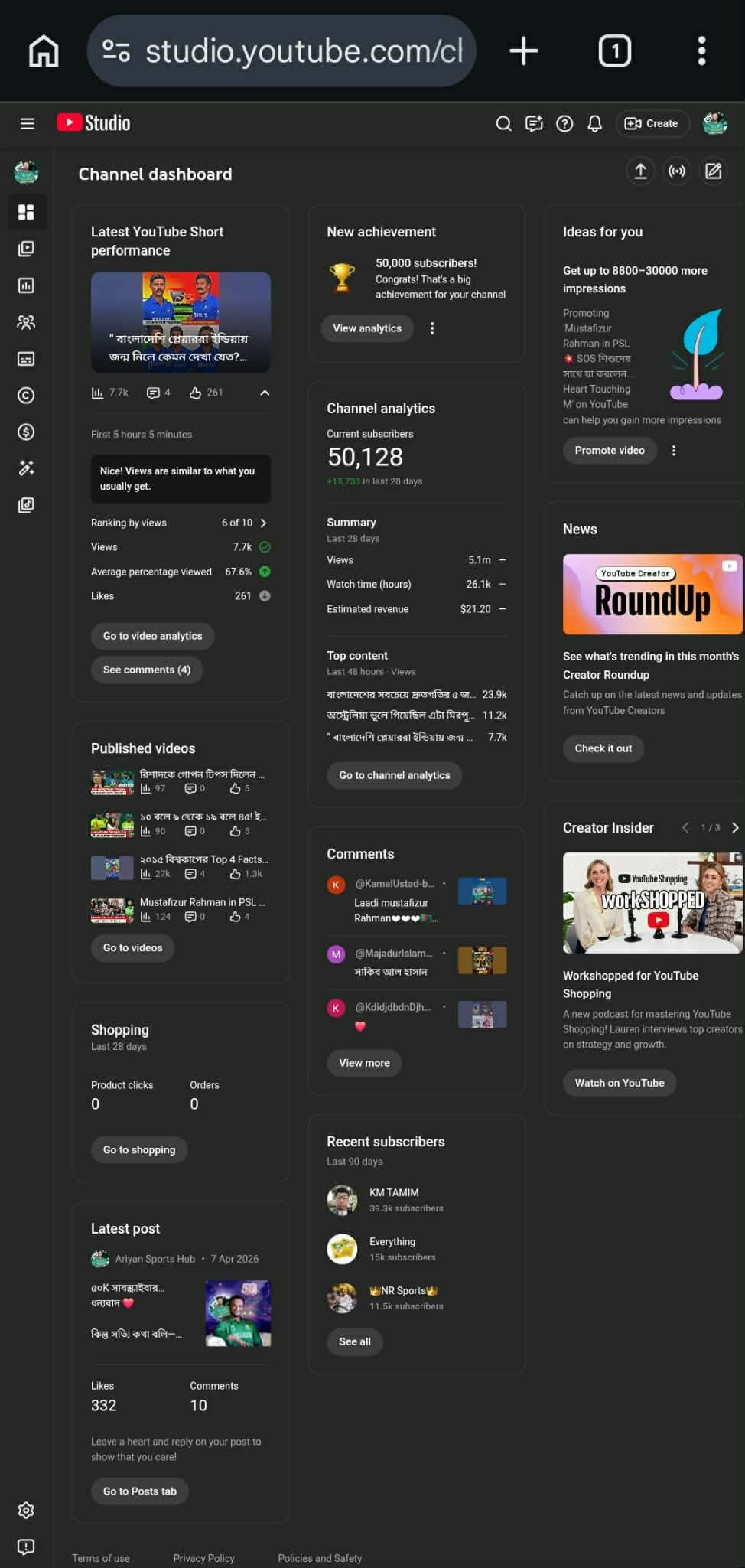Open published video Mustafizur Rahman in PSL
The image size is (745, 1568).
pos(181,909)
